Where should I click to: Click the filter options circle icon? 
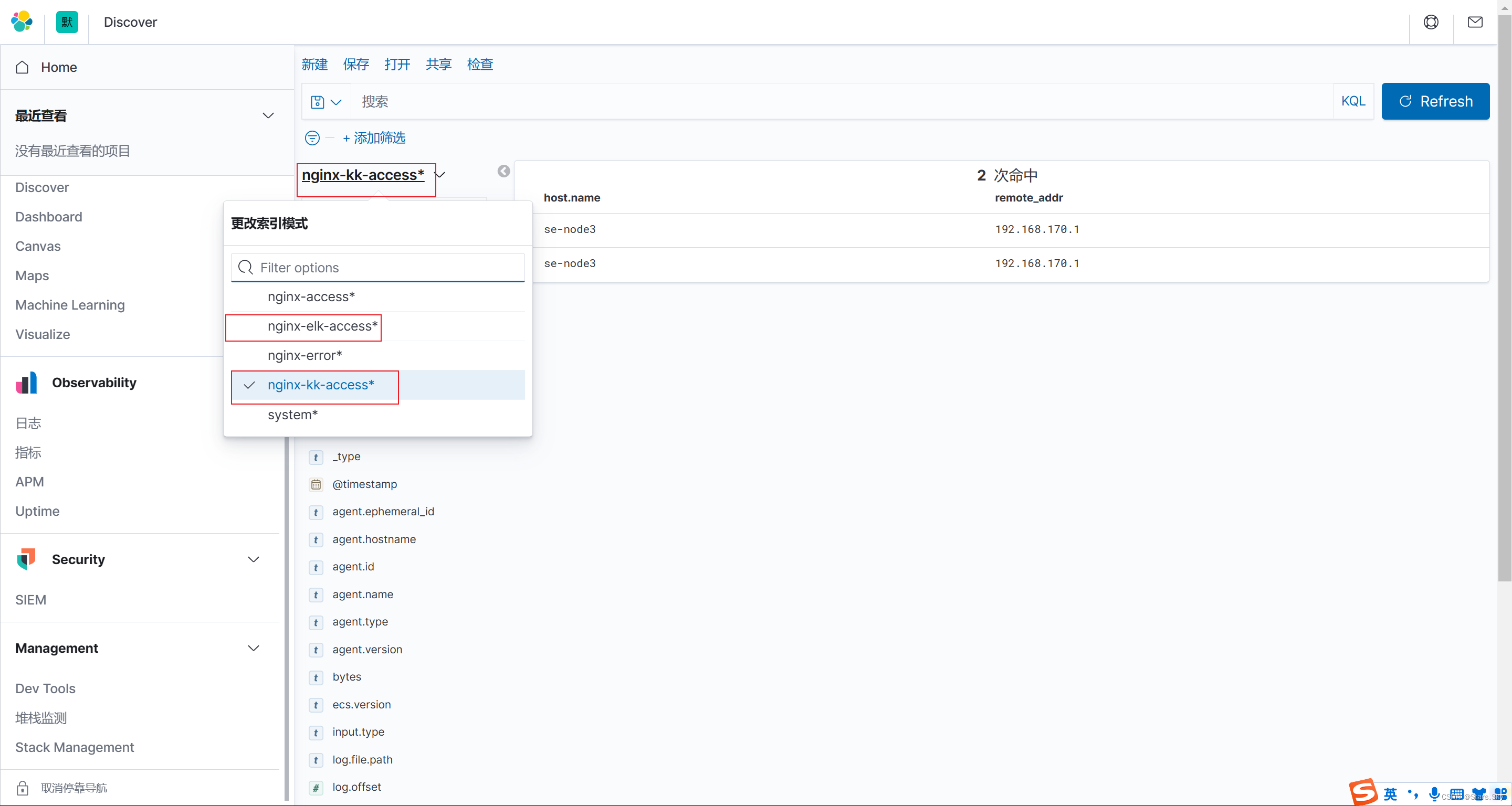[312, 139]
